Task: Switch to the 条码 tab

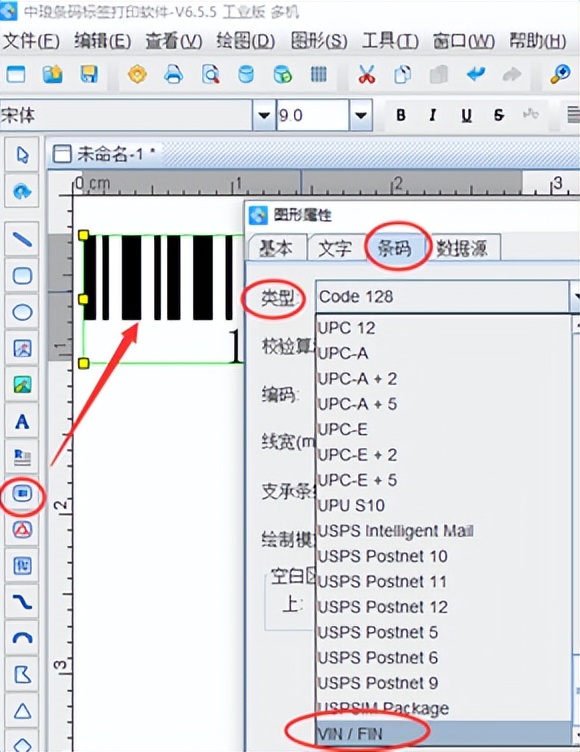Action: [395, 248]
